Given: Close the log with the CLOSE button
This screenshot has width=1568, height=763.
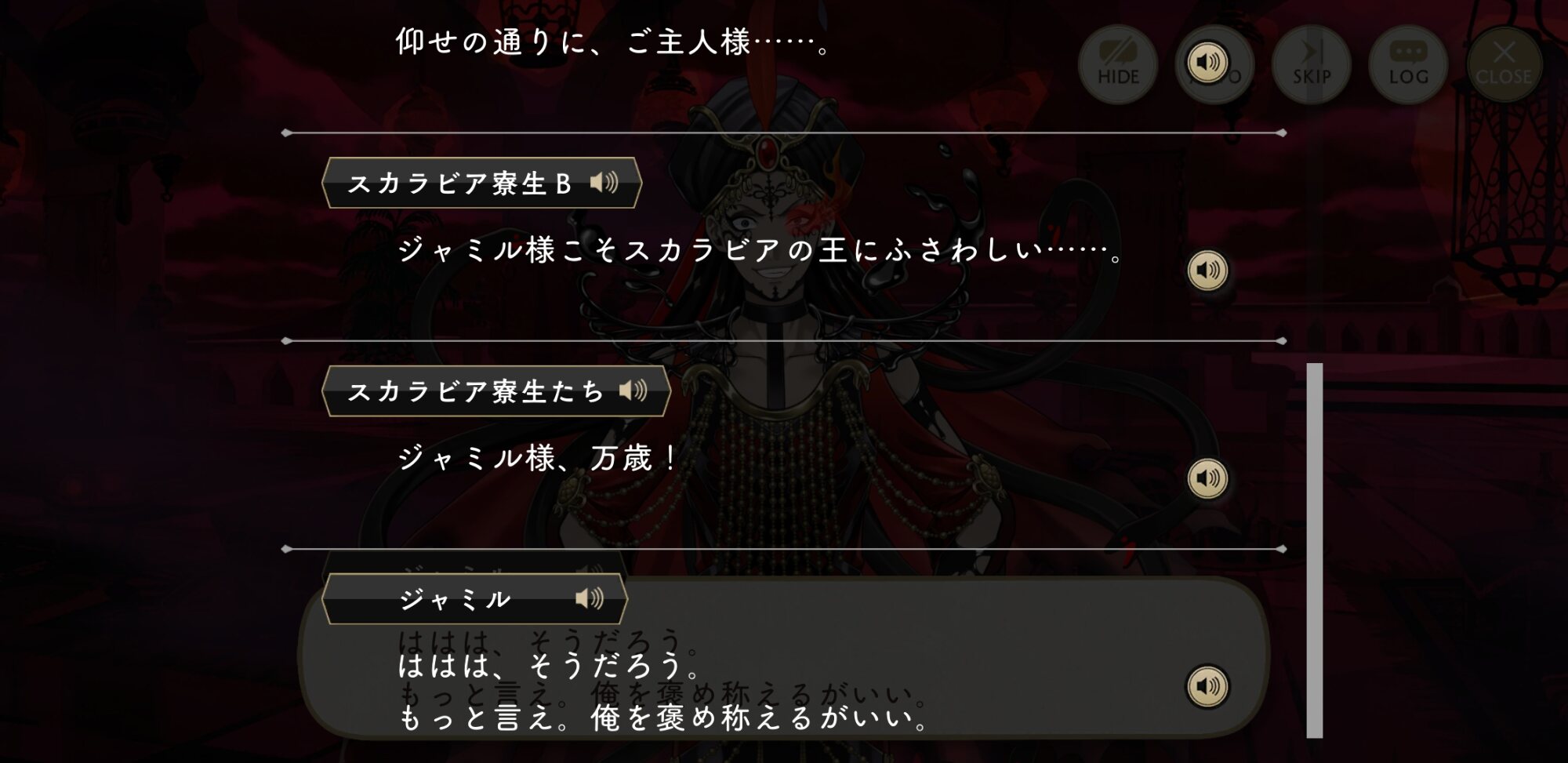Looking at the screenshot, I should pyautogui.click(x=1504, y=64).
